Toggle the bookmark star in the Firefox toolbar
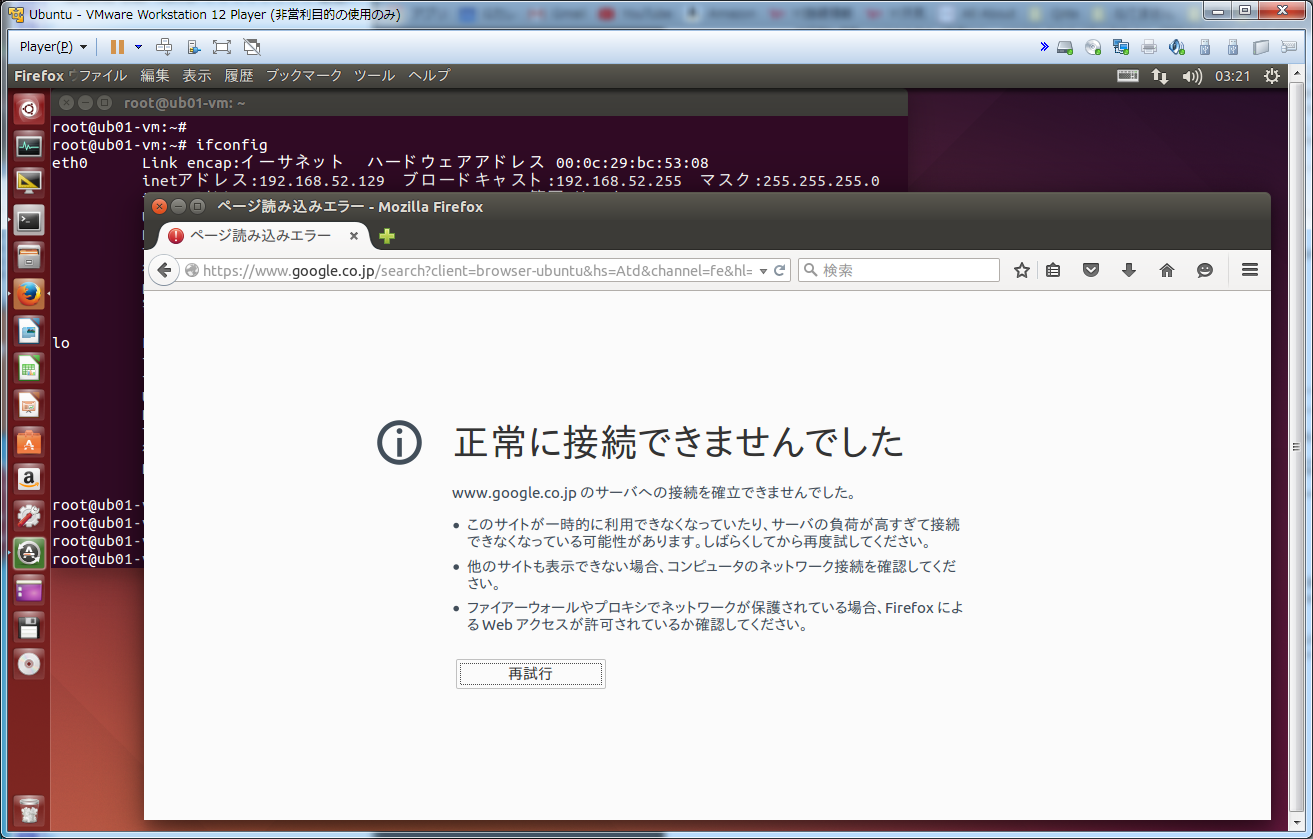The width and height of the screenshot is (1313, 839). [x=1021, y=270]
